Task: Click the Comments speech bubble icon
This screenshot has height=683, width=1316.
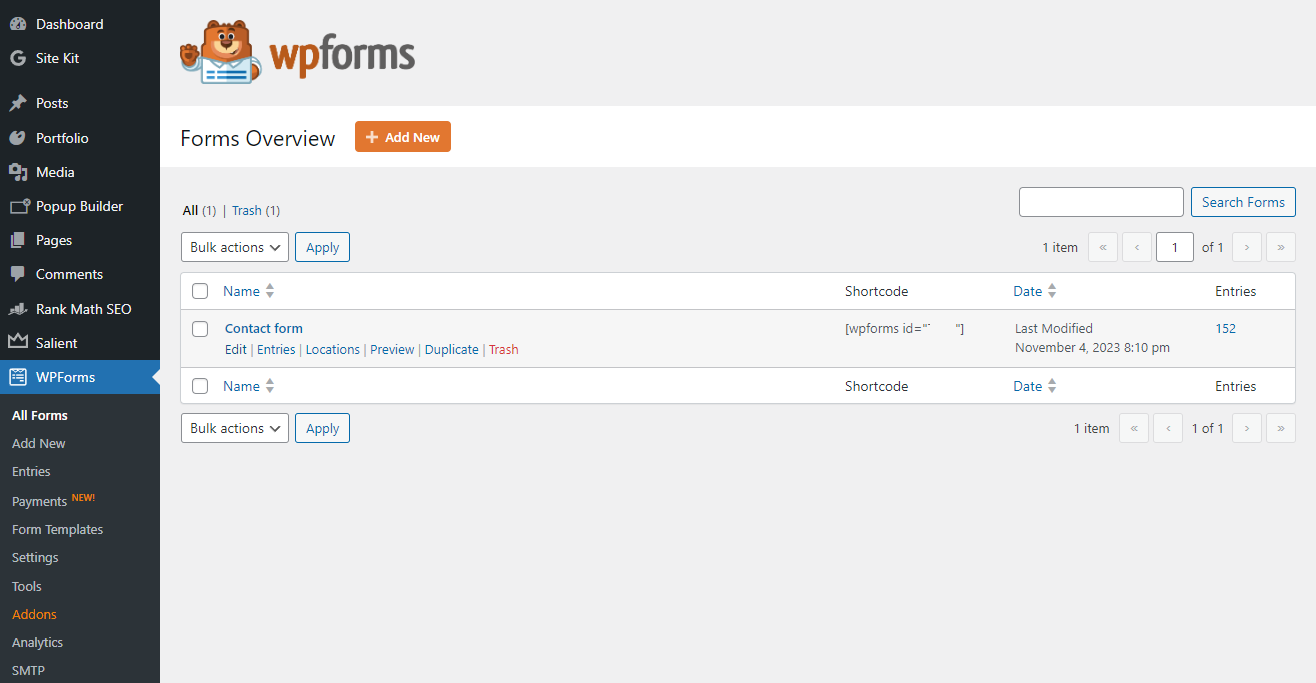Action: (x=18, y=274)
